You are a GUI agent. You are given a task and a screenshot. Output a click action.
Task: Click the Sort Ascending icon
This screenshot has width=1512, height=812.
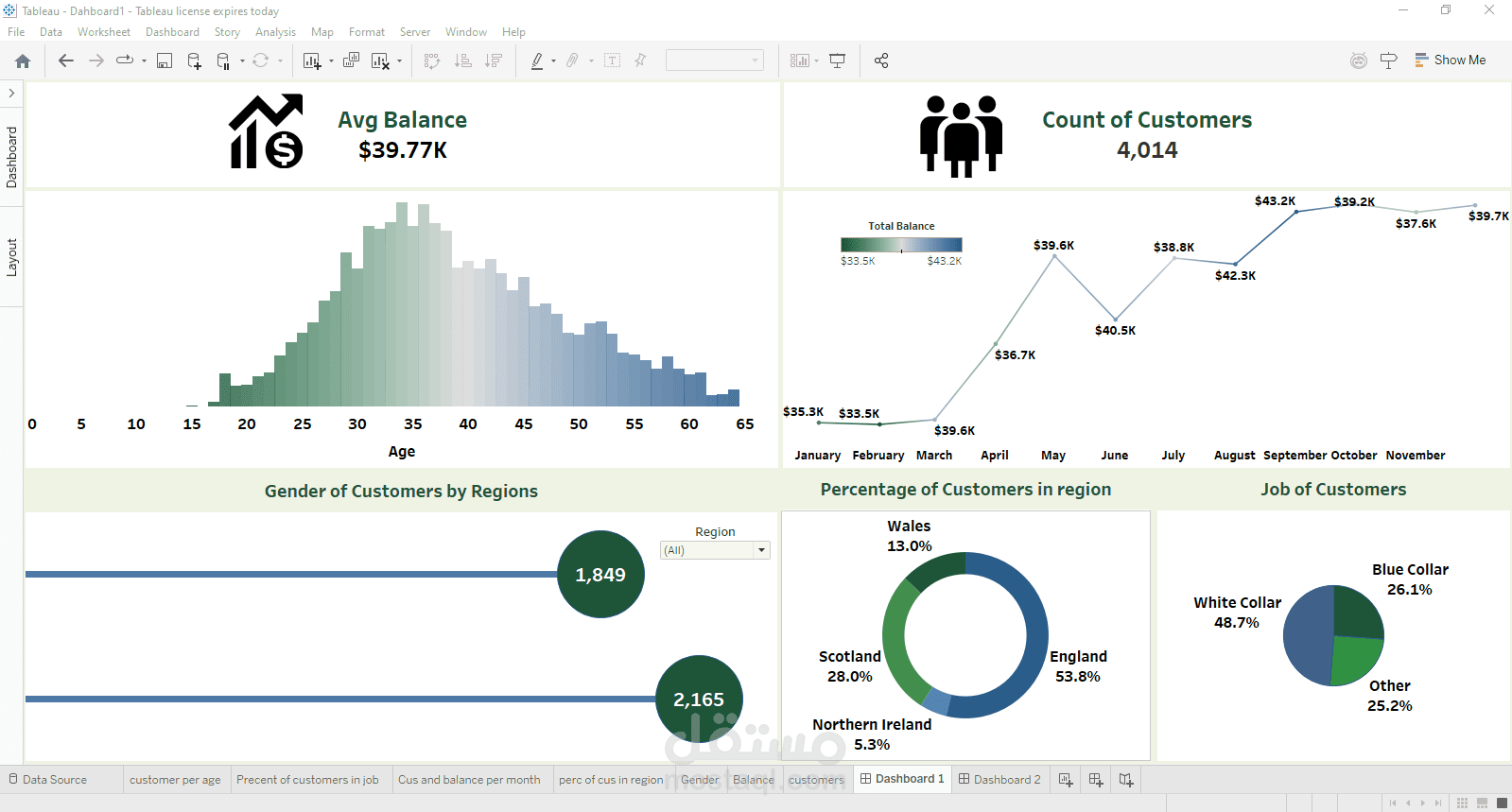pyautogui.click(x=462, y=60)
